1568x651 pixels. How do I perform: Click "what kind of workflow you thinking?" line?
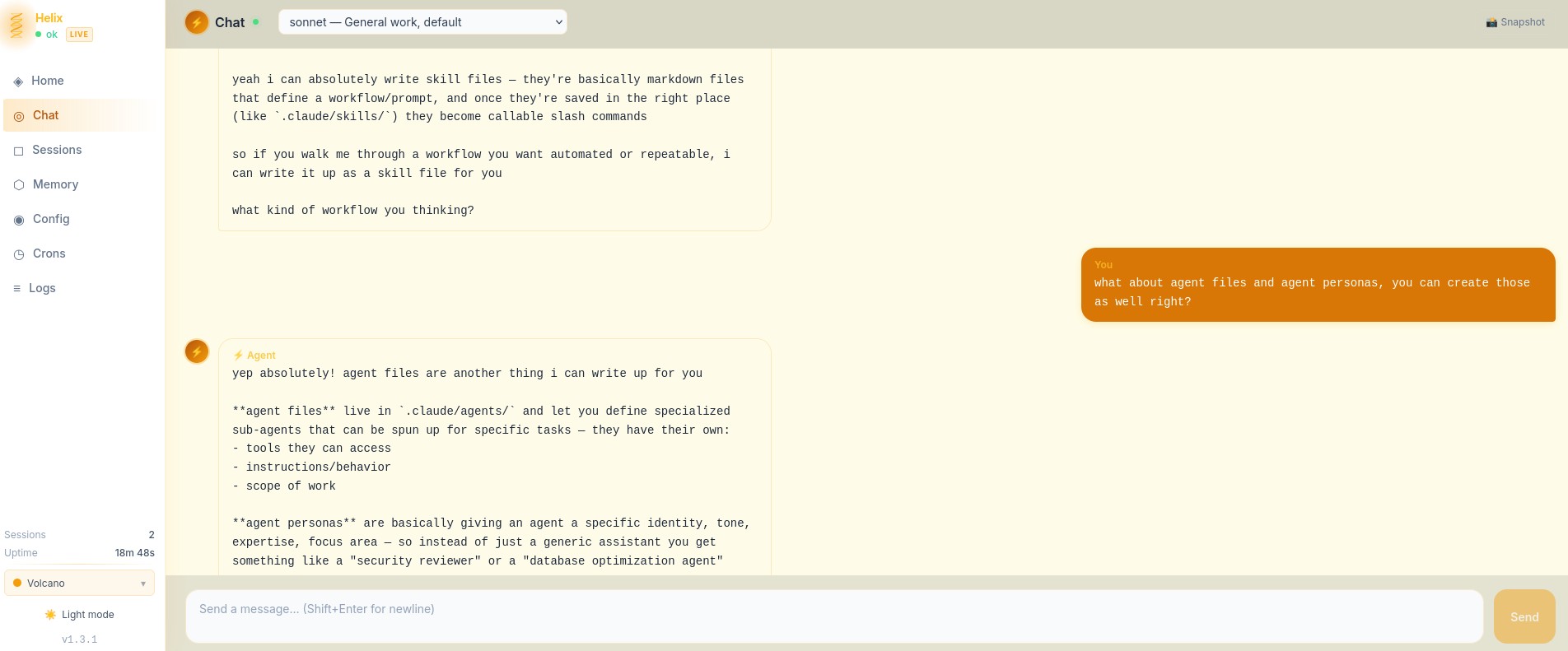[353, 211]
